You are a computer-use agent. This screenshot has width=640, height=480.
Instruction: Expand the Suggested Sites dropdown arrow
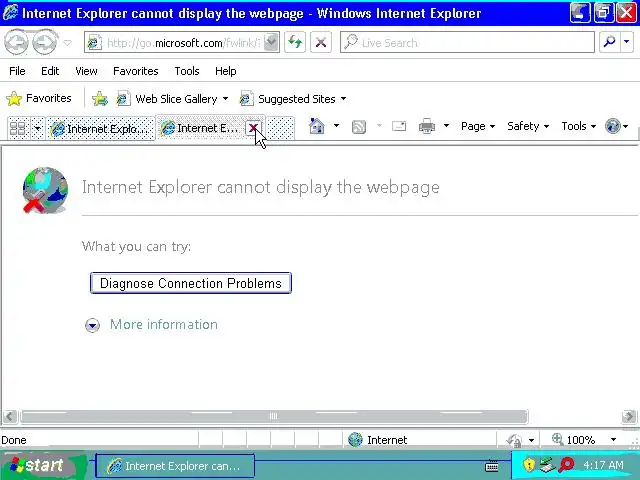pos(343,99)
